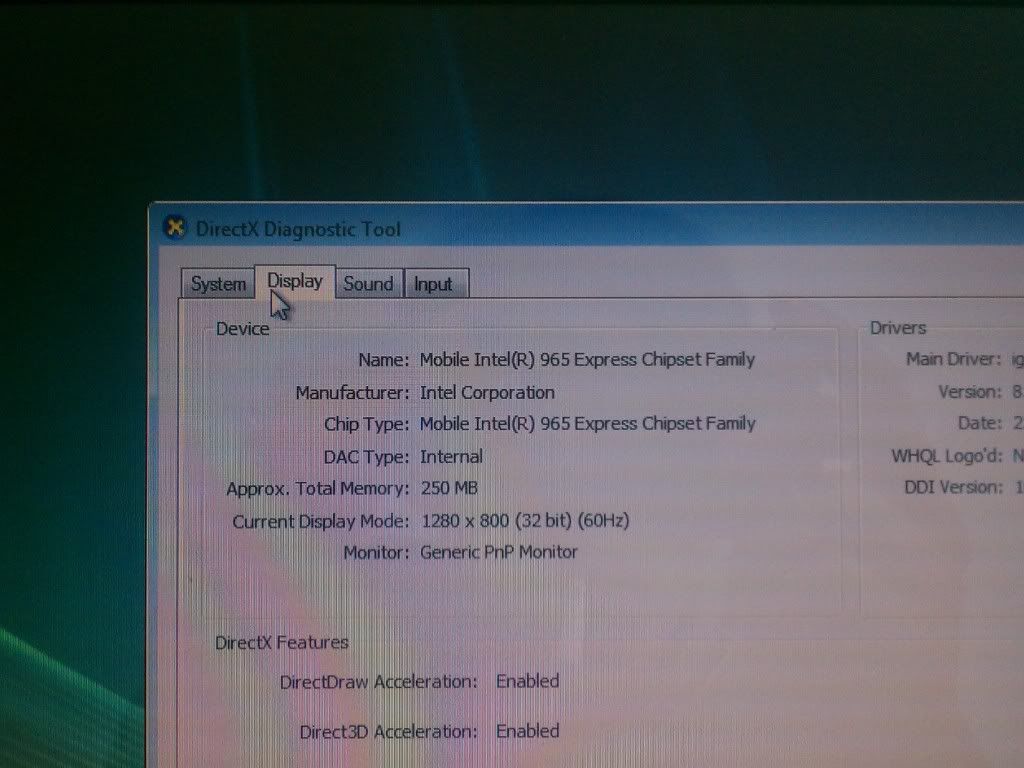1024x768 pixels.
Task: Click the Main Driver: label
Action: coord(953,359)
